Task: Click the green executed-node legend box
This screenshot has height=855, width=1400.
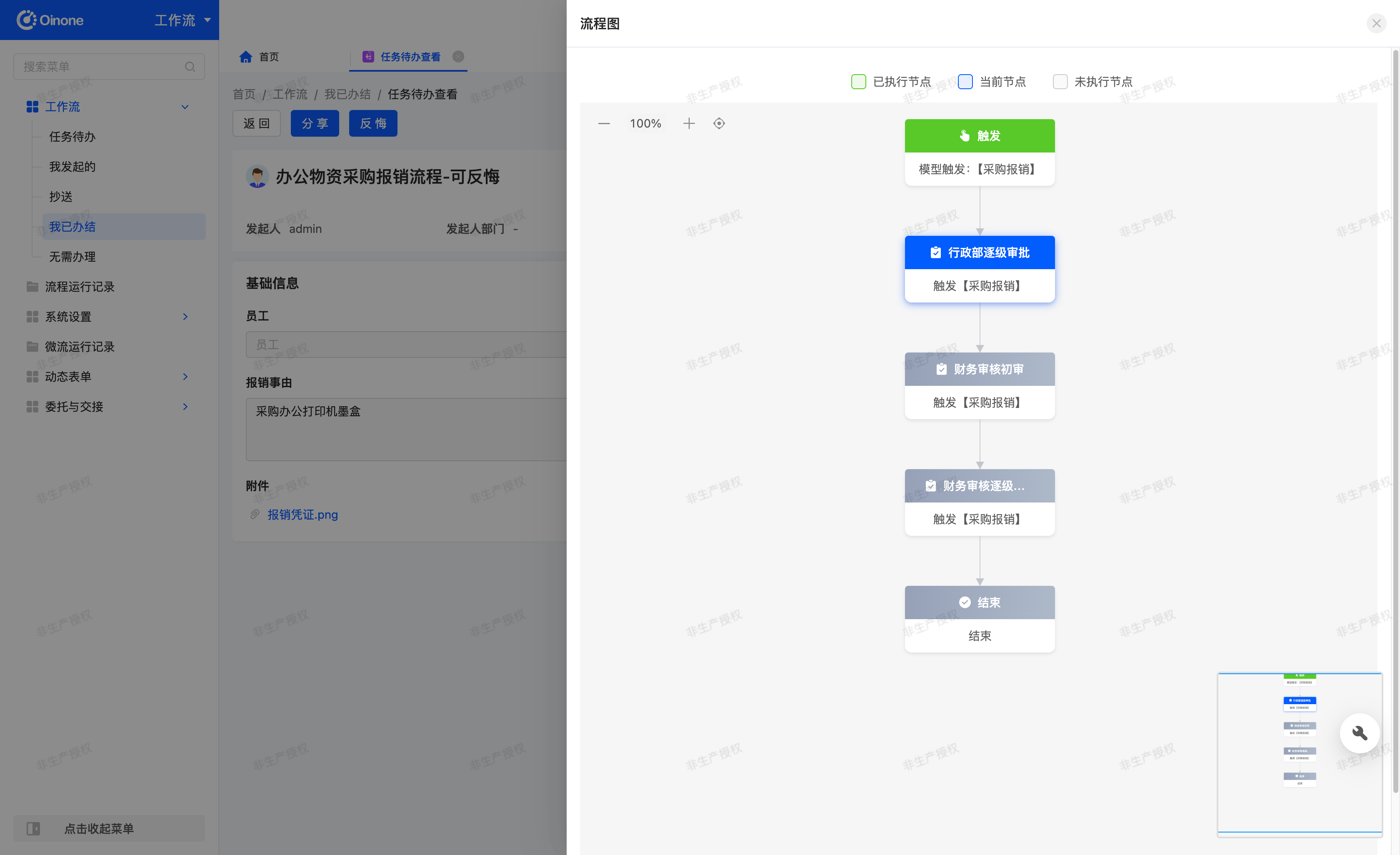Action: pyautogui.click(x=858, y=82)
